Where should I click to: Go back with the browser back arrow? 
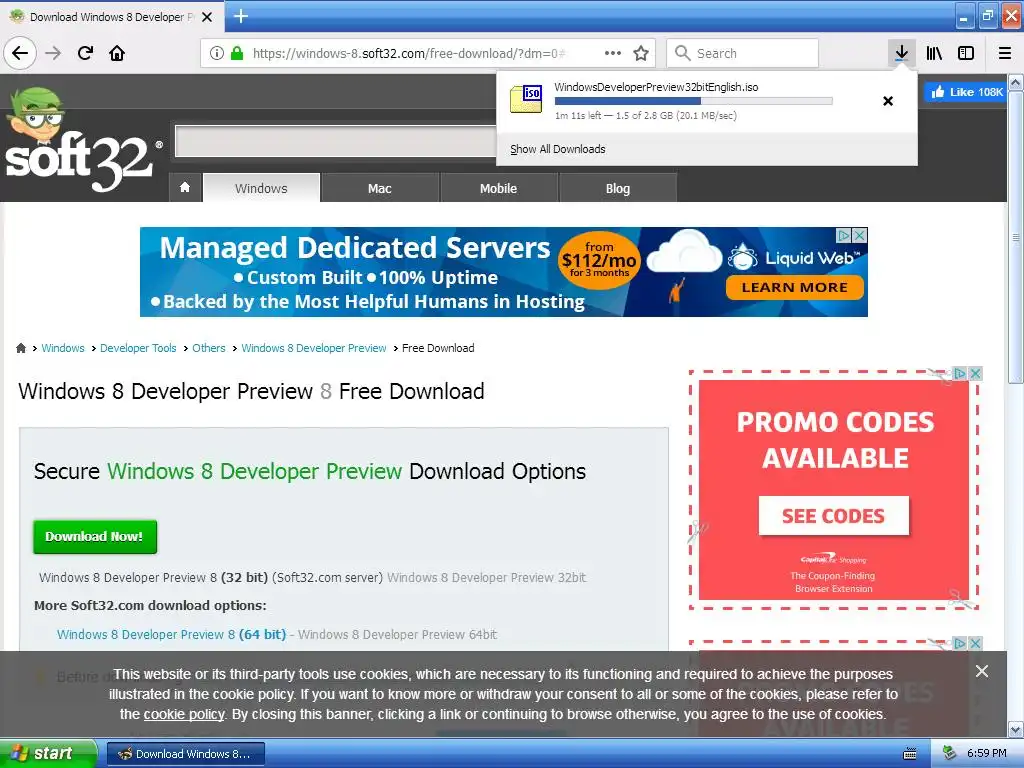click(x=20, y=53)
